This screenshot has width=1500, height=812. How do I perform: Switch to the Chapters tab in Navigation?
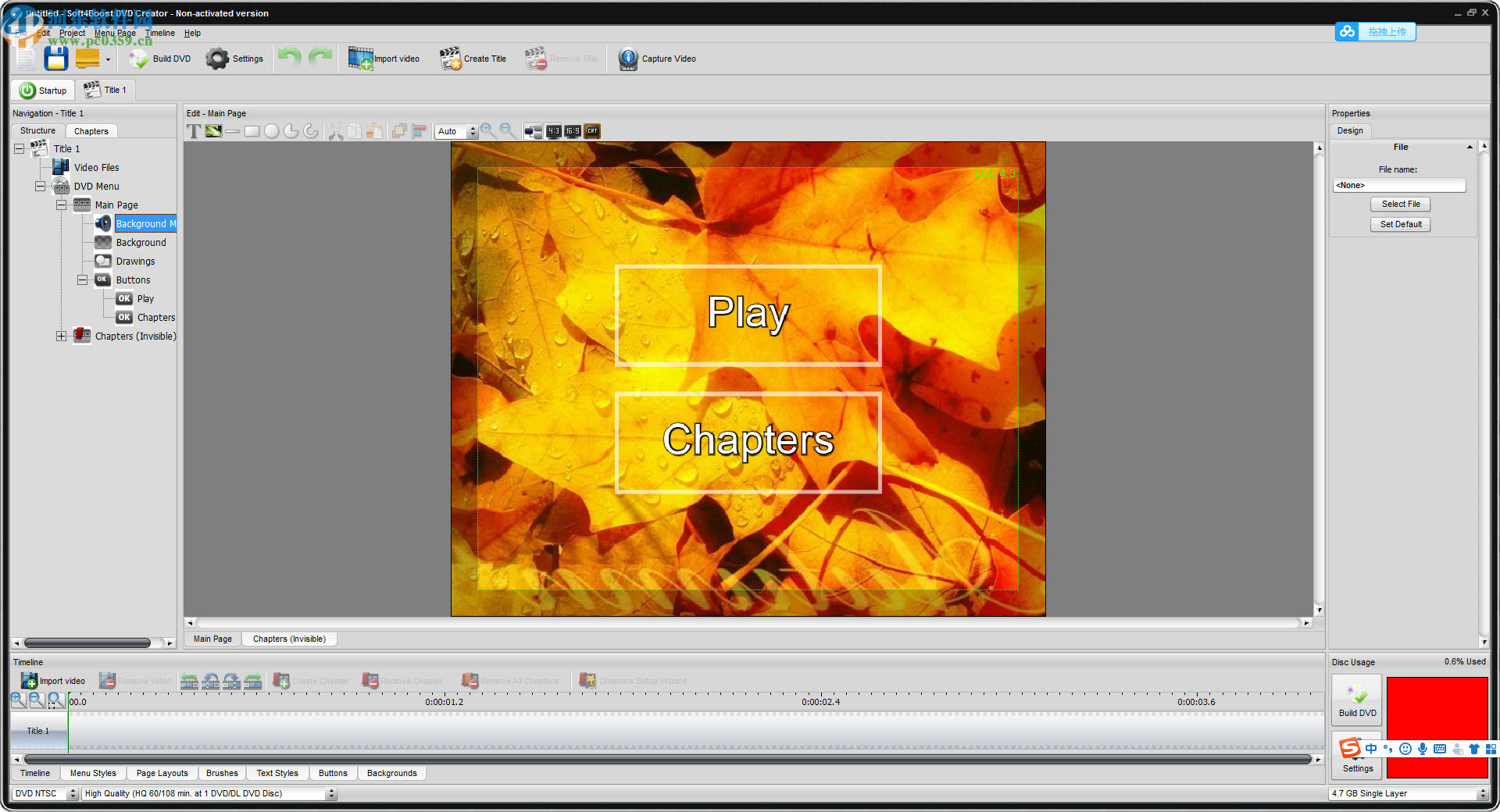coord(91,130)
